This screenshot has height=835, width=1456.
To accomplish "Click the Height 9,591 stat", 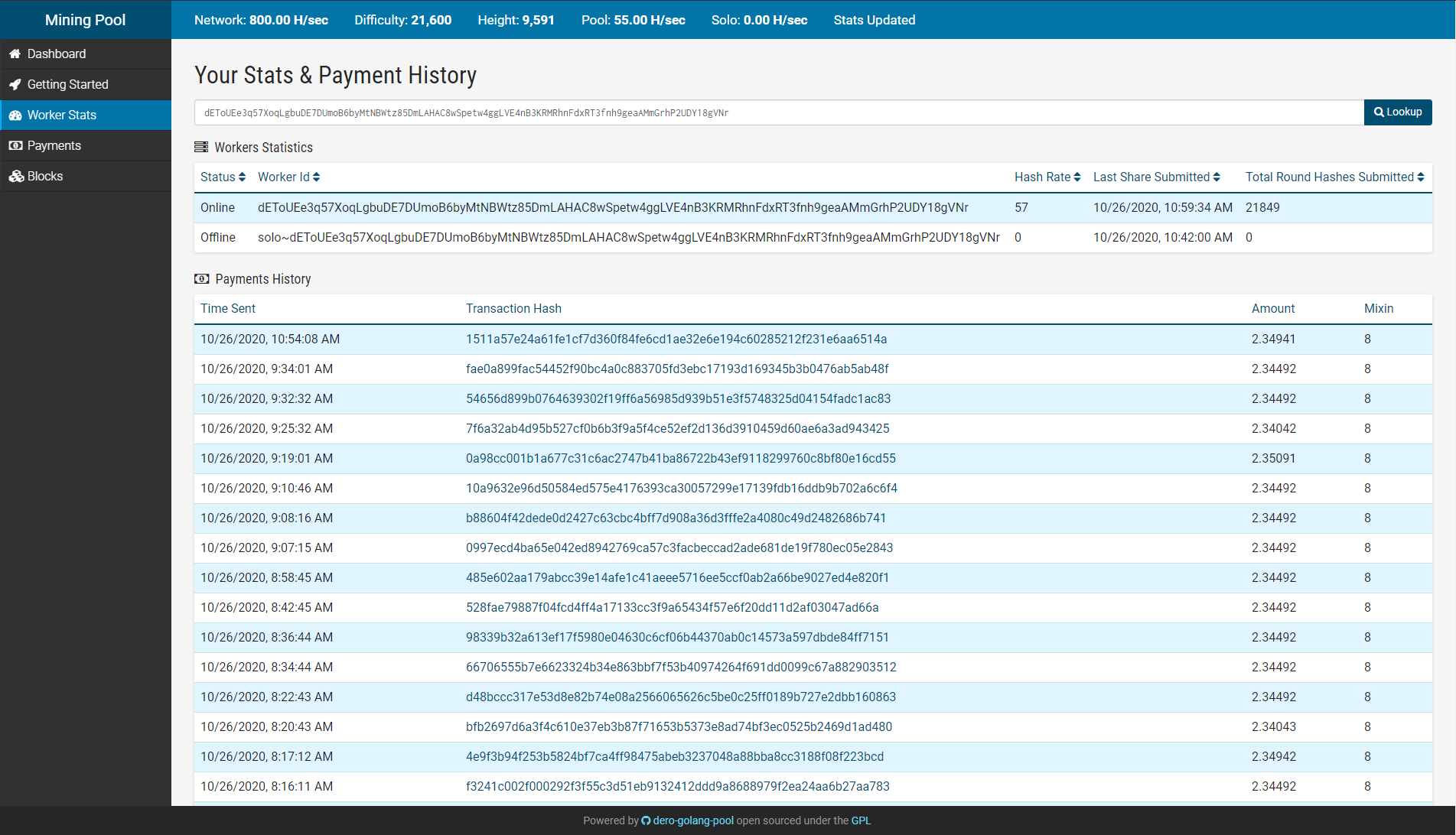I will pyautogui.click(x=516, y=20).
